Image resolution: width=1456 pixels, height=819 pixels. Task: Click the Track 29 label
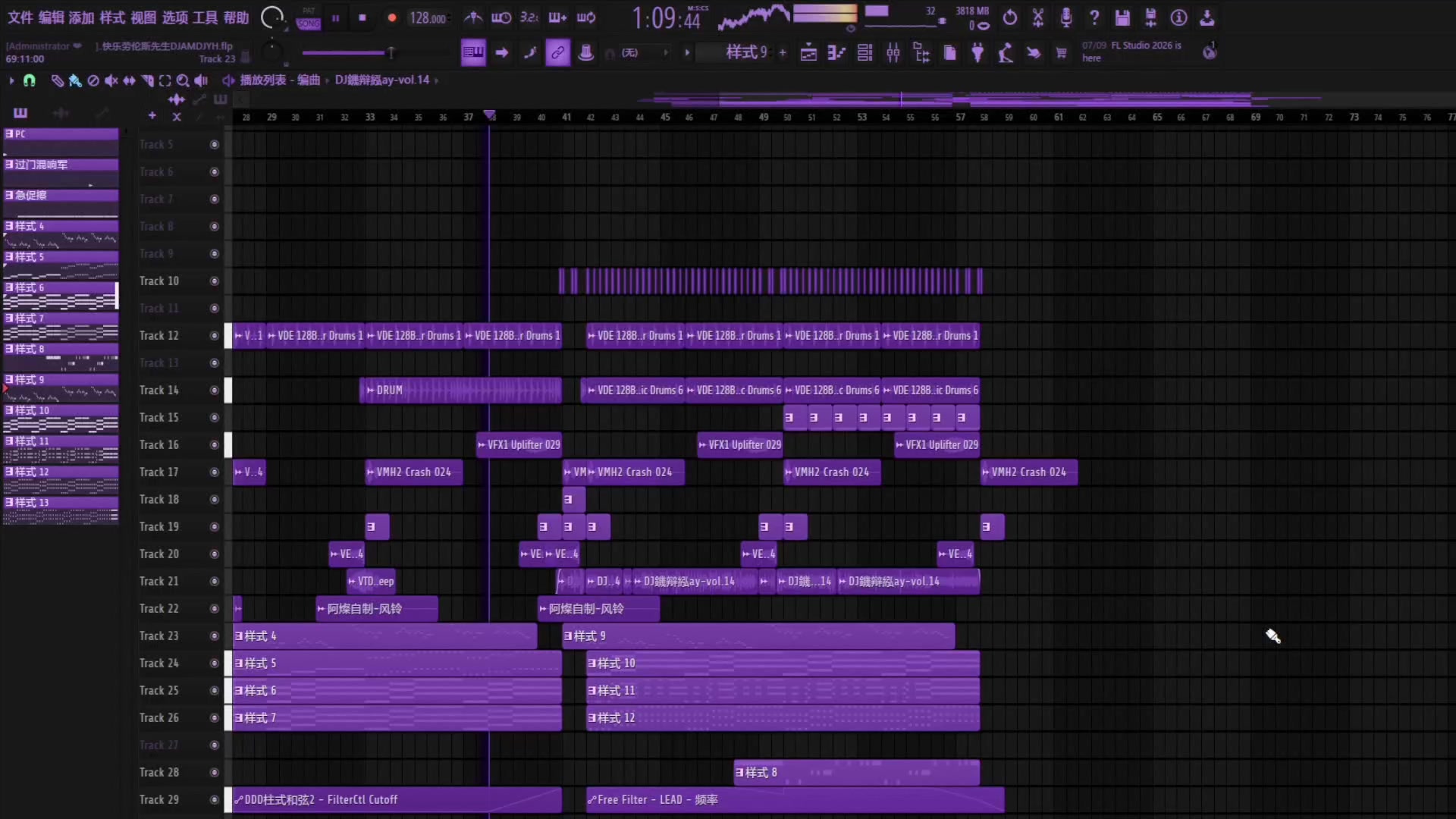coord(159,799)
